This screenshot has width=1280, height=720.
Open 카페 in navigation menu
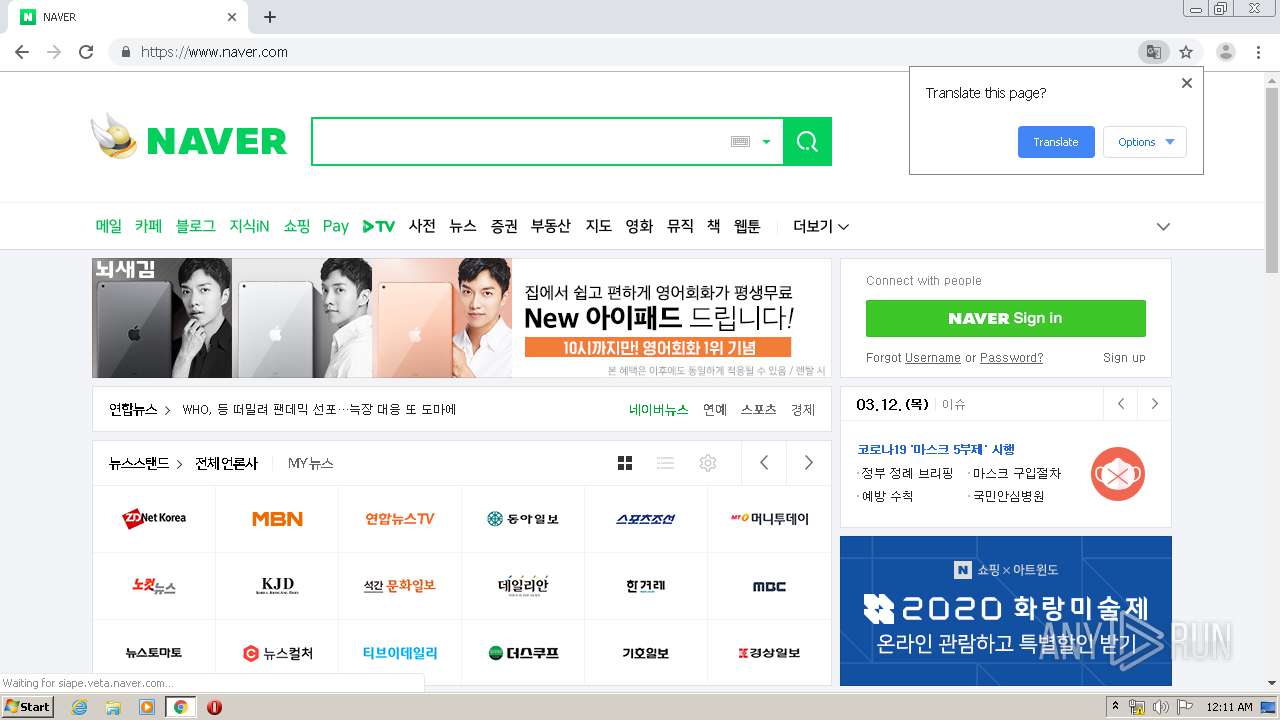coord(148,226)
